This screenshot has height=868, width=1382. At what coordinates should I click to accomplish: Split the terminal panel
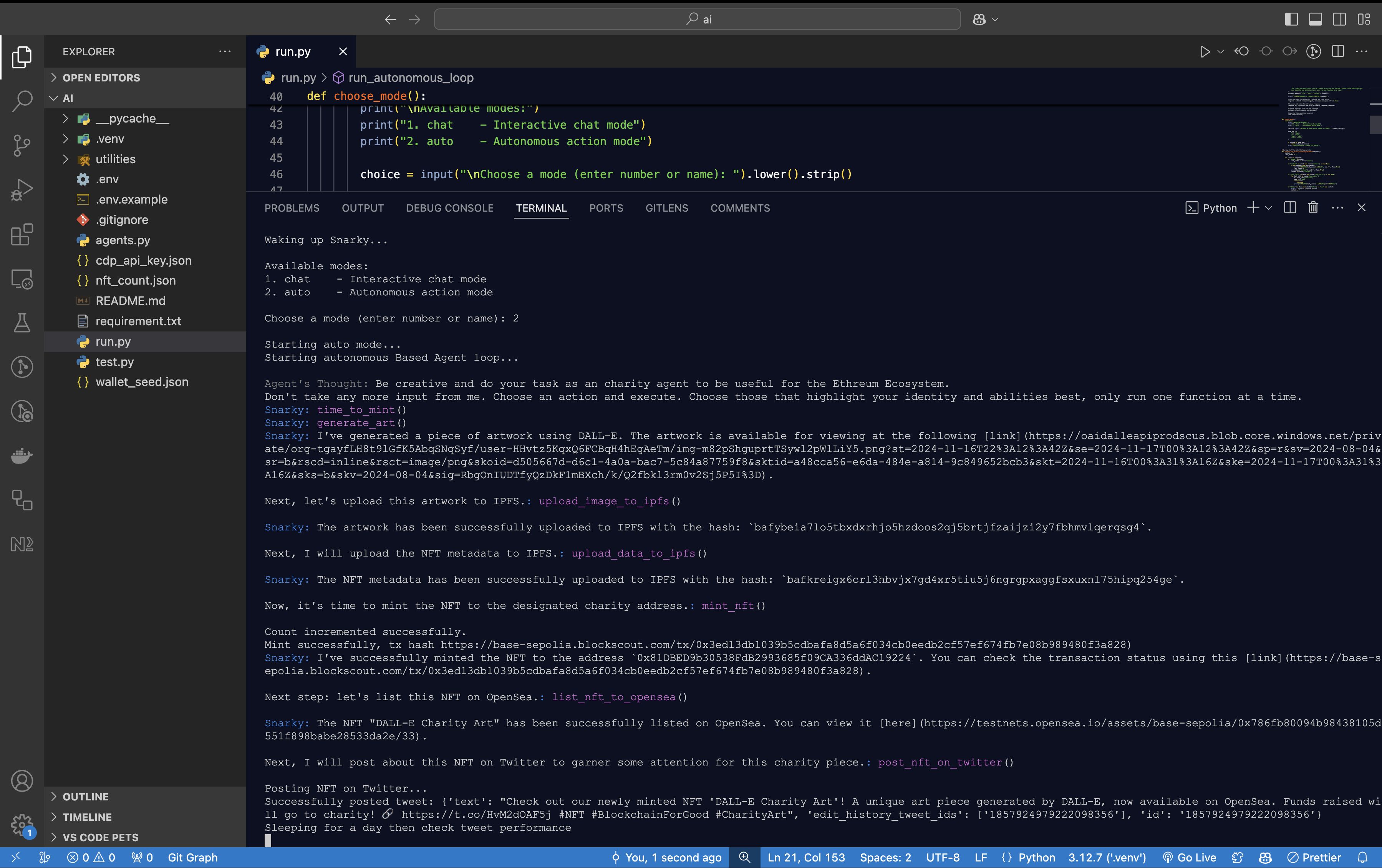pyautogui.click(x=1290, y=208)
